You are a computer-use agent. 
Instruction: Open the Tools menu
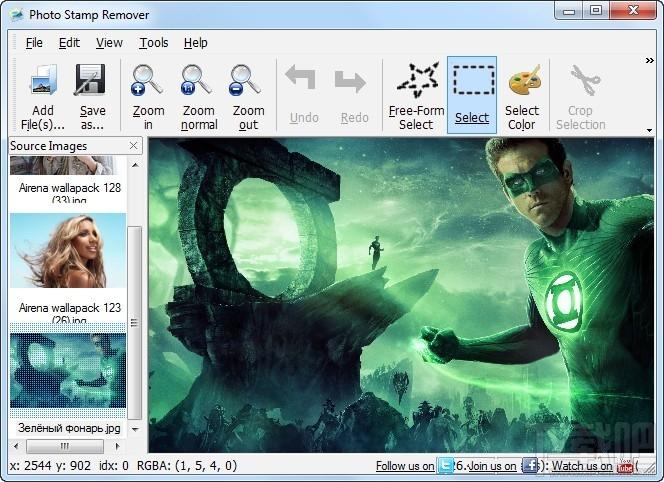pyautogui.click(x=154, y=43)
